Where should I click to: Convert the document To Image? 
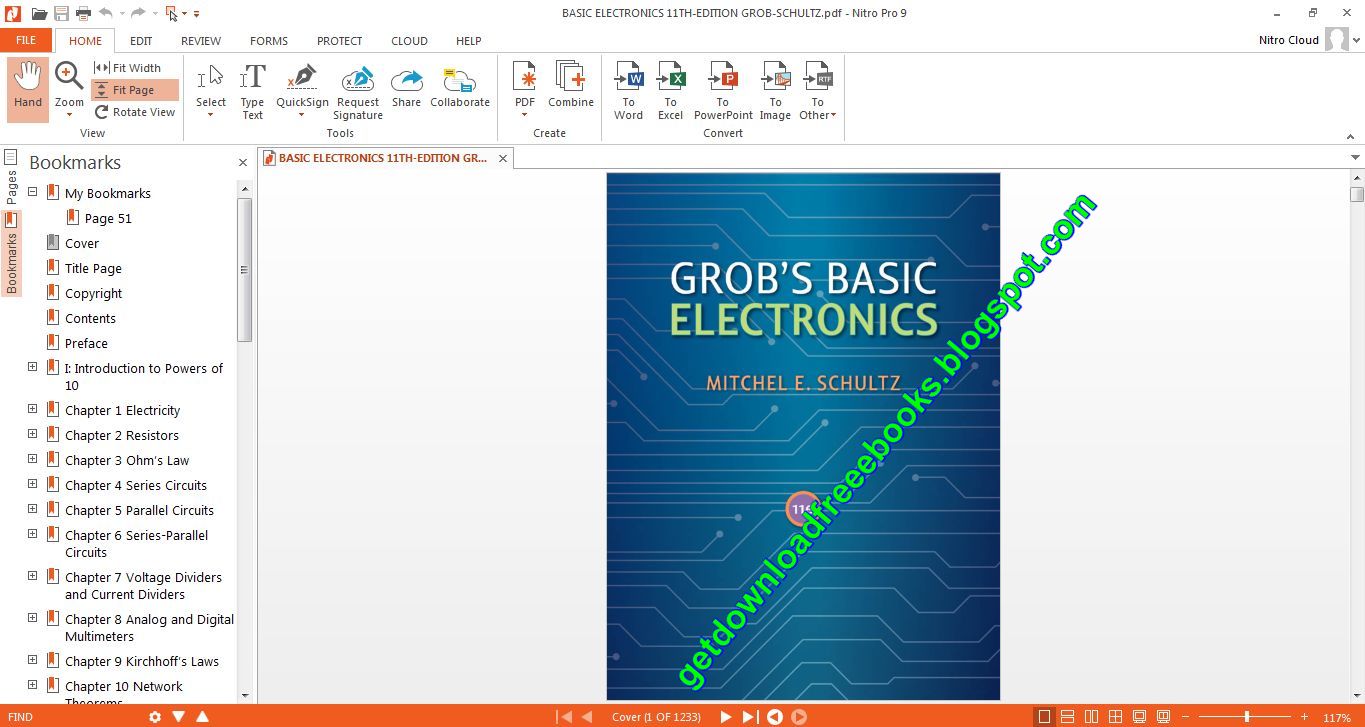(775, 90)
